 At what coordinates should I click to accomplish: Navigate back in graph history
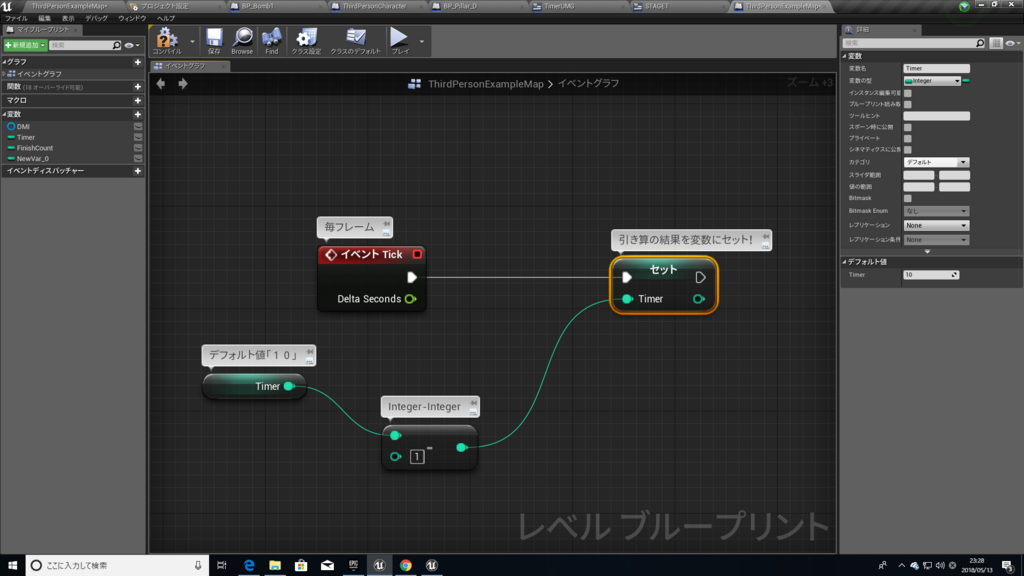click(161, 84)
